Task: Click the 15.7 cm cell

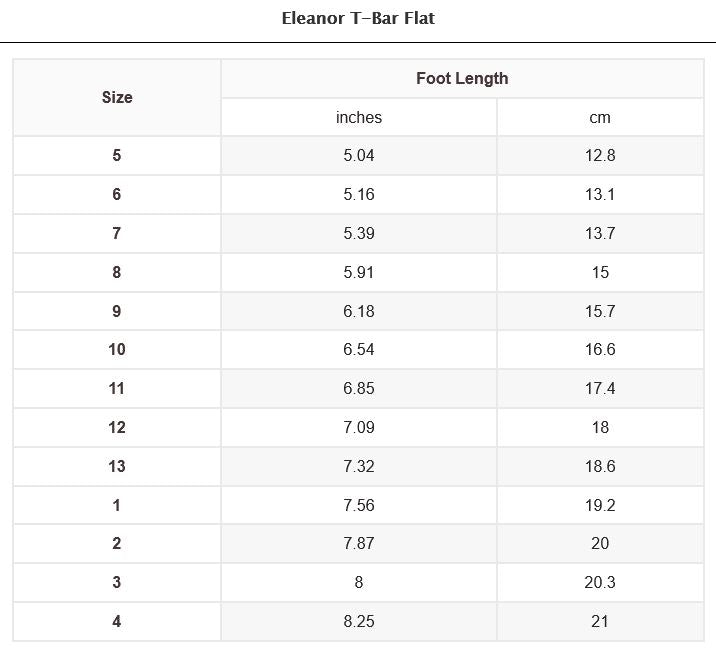Action: click(x=600, y=311)
